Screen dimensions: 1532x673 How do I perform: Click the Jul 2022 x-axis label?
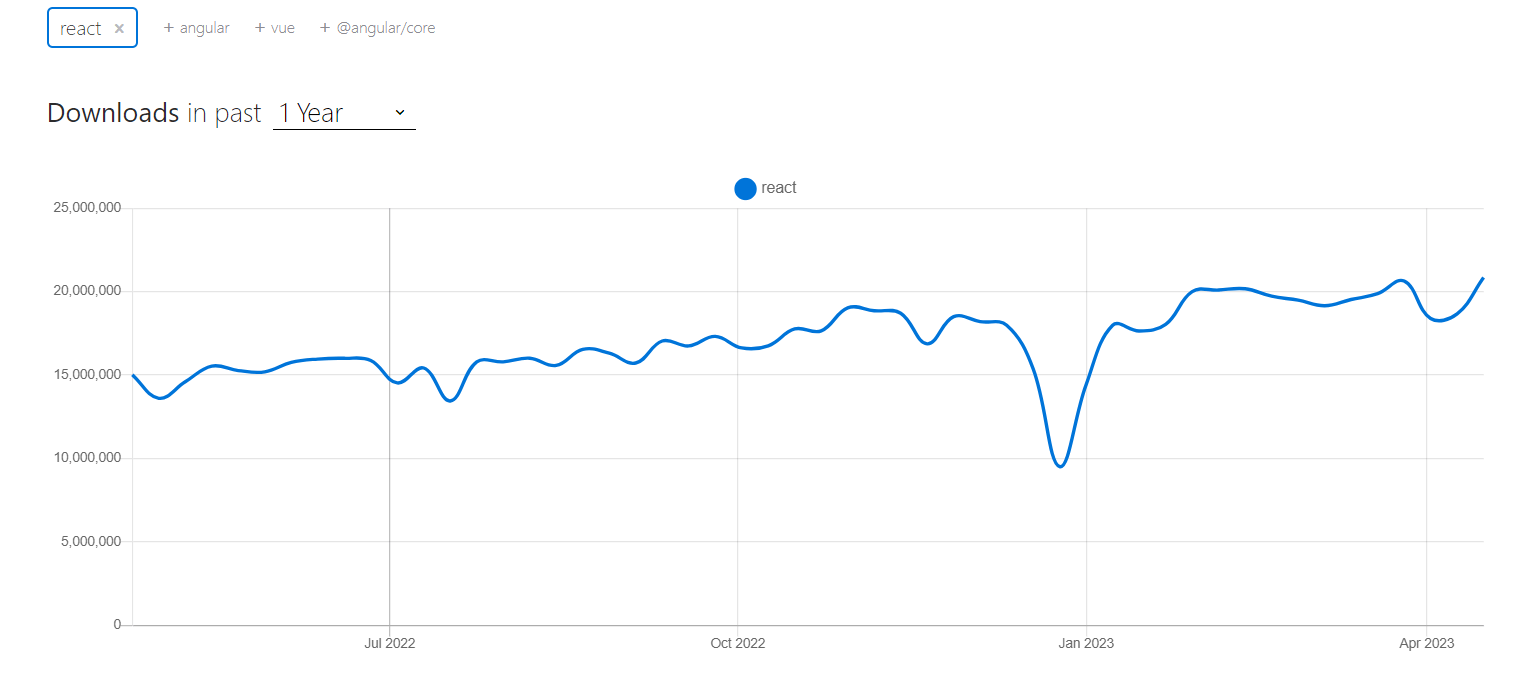[x=389, y=643]
